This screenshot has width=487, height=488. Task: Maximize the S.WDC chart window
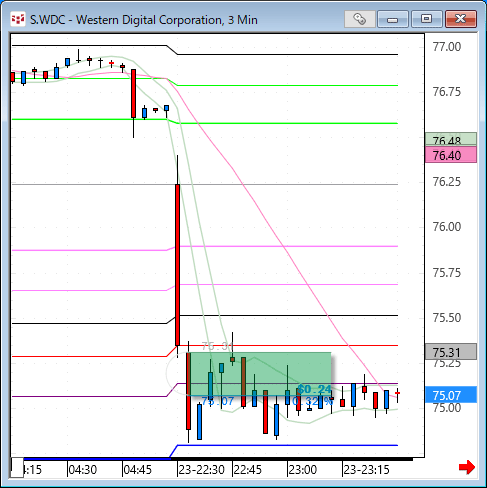[x=426, y=19]
